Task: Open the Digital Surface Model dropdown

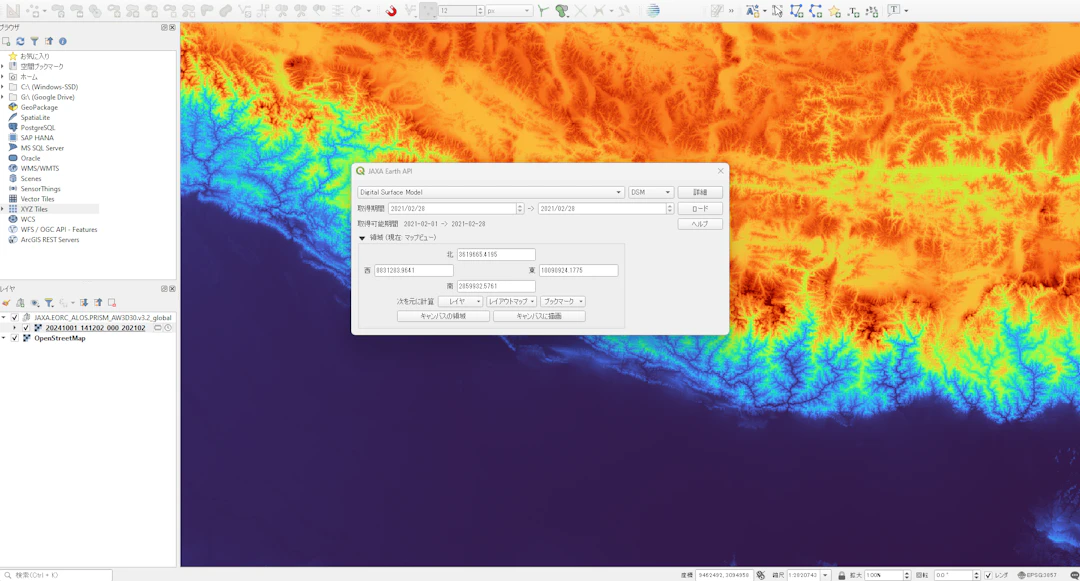Action: coord(490,192)
